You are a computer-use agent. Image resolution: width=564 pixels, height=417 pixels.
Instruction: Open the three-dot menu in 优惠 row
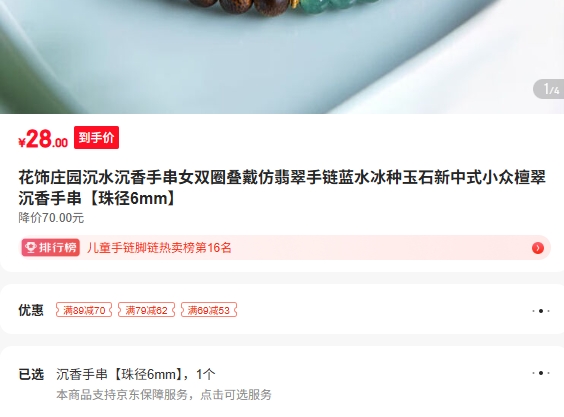[x=541, y=311]
